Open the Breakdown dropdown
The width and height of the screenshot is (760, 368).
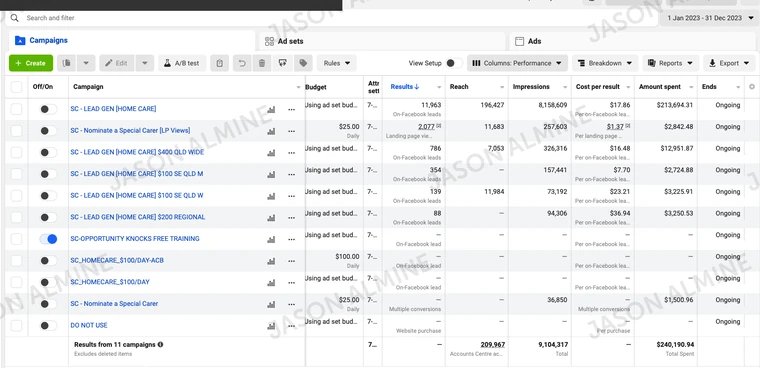605,63
